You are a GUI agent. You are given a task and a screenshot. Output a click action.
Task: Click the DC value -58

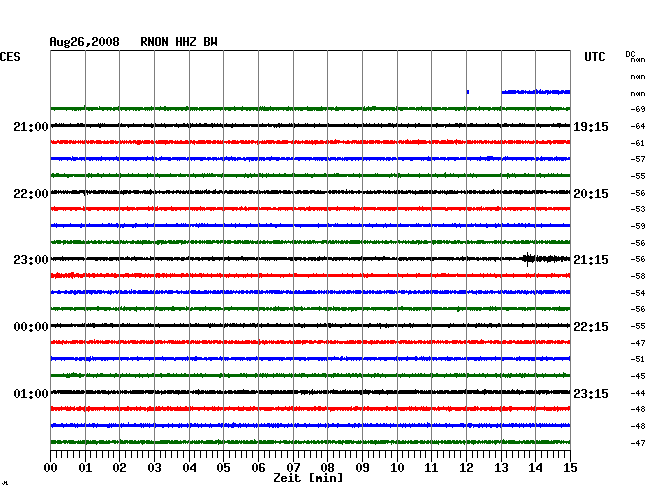(x=638, y=276)
